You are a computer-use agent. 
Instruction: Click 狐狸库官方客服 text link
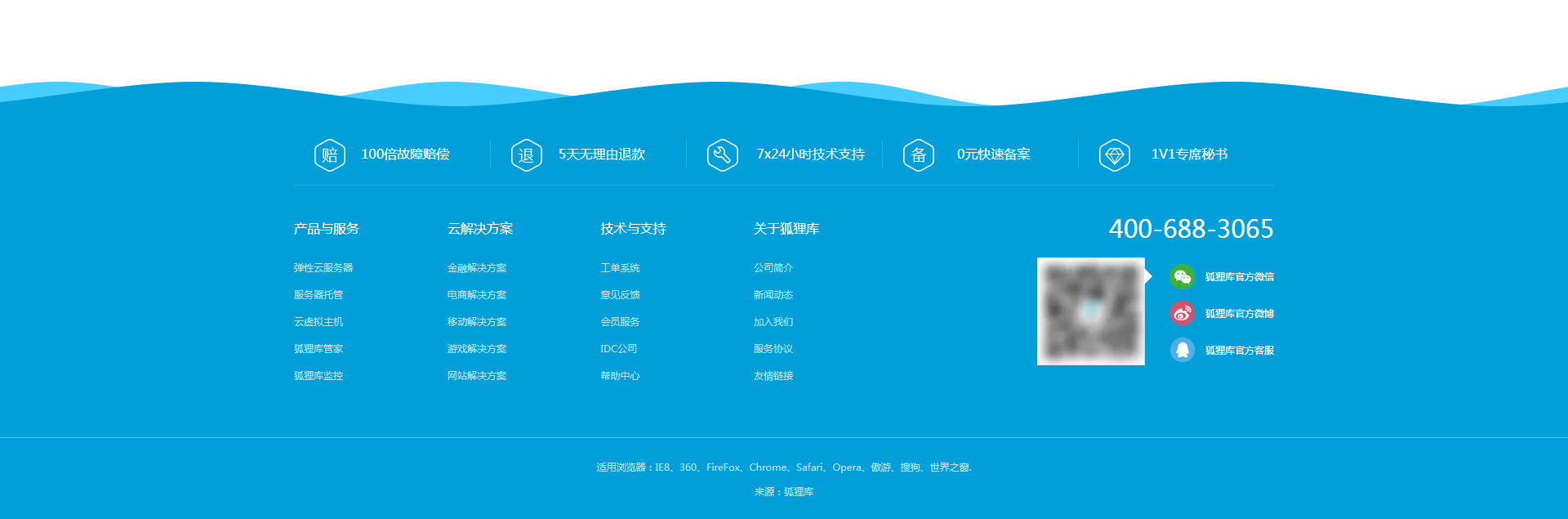(1239, 351)
